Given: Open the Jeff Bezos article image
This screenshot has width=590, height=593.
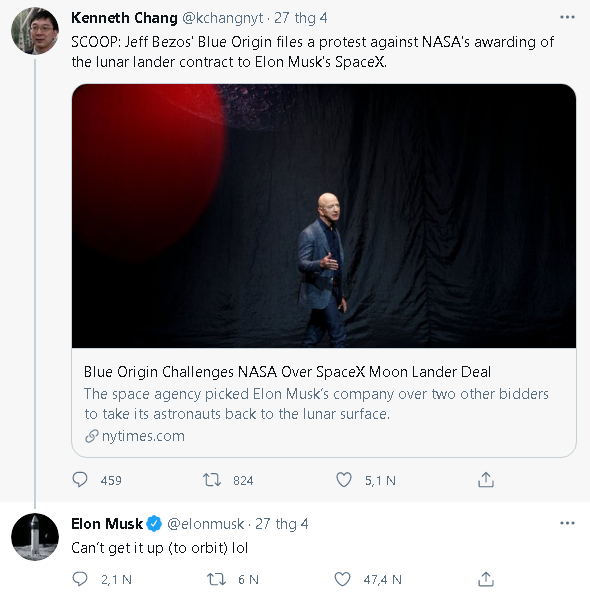Looking at the screenshot, I should 324,216.
